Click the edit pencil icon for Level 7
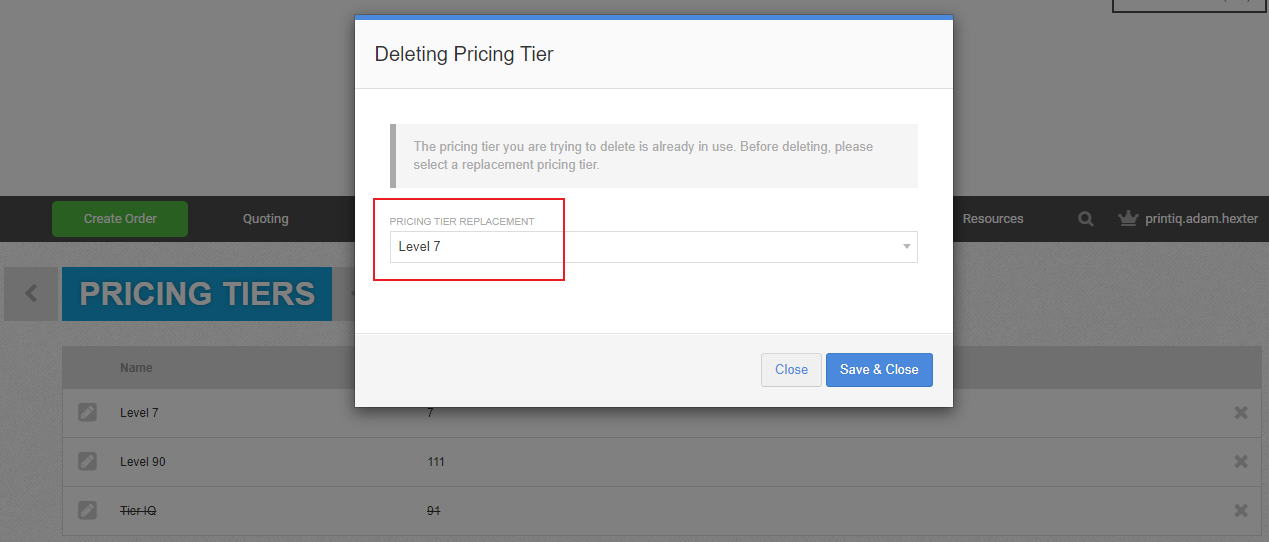Image resolution: width=1269 pixels, height=542 pixels. coord(88,412)
